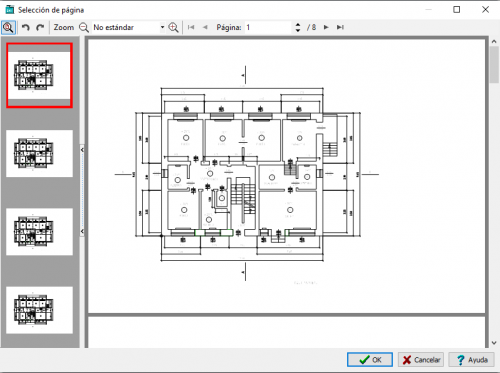
Task: Go to the previous page
Action: tap(205, 27)
